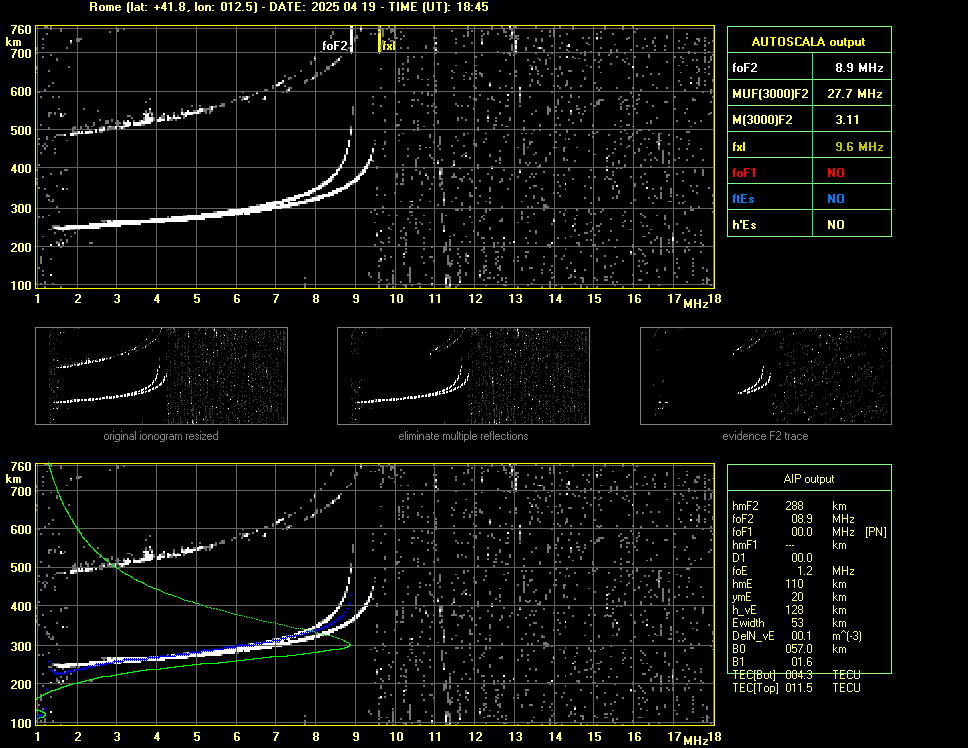
Task: Click the foF2 label in AUTOSCALA table
Action: 745,68
